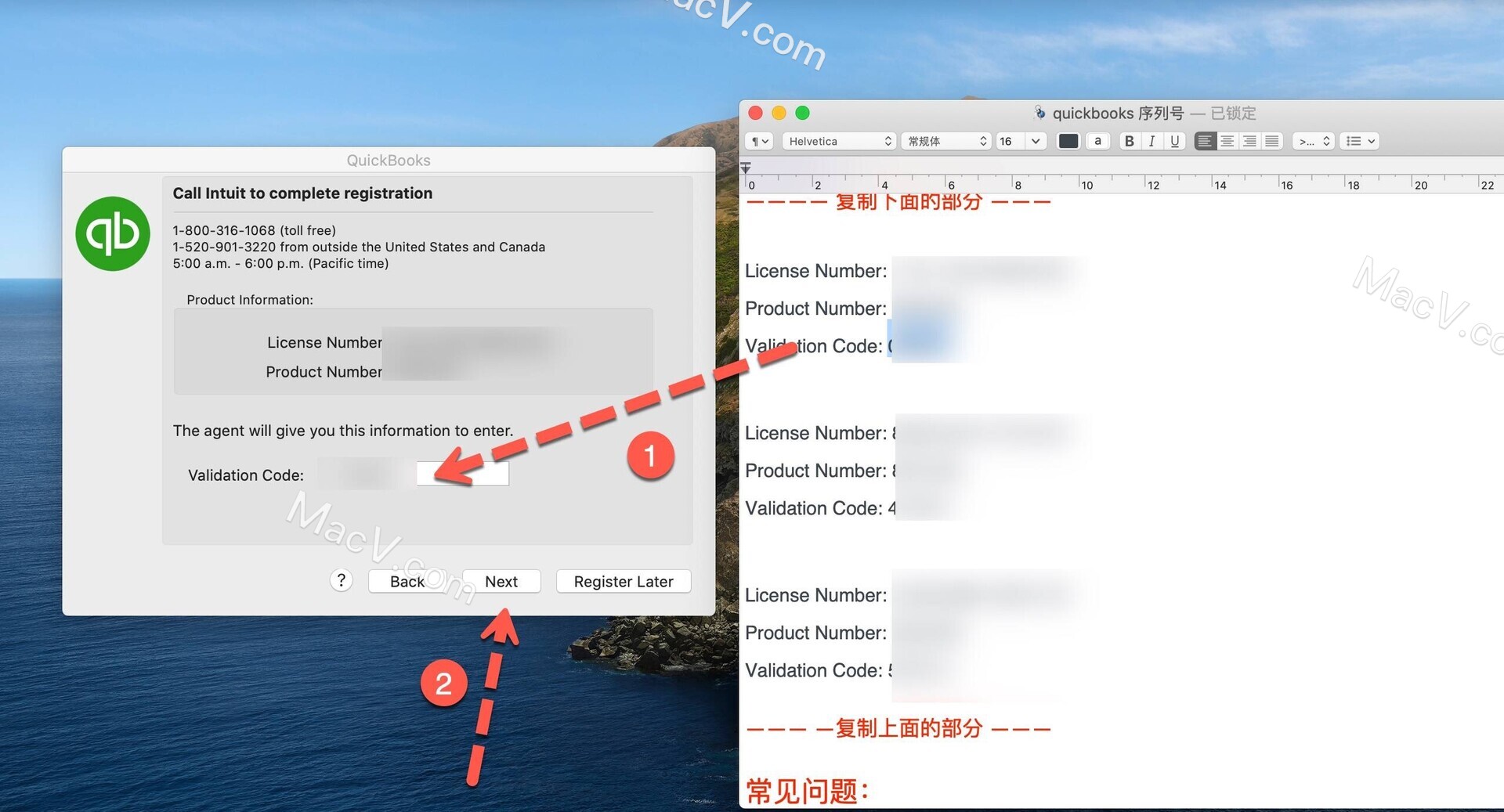Center align text
This screenshot has height=812, width=1504.
[x=1227, y=141]
